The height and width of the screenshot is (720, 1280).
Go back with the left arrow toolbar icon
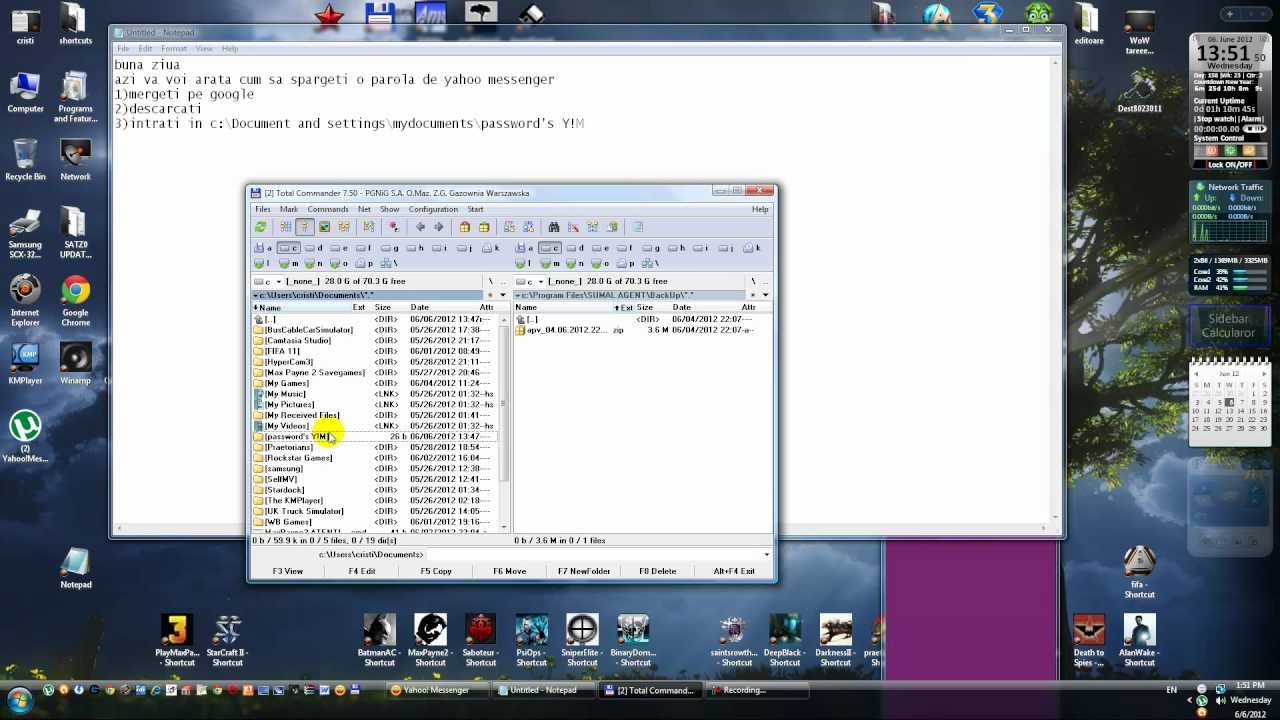pos(420,227)
